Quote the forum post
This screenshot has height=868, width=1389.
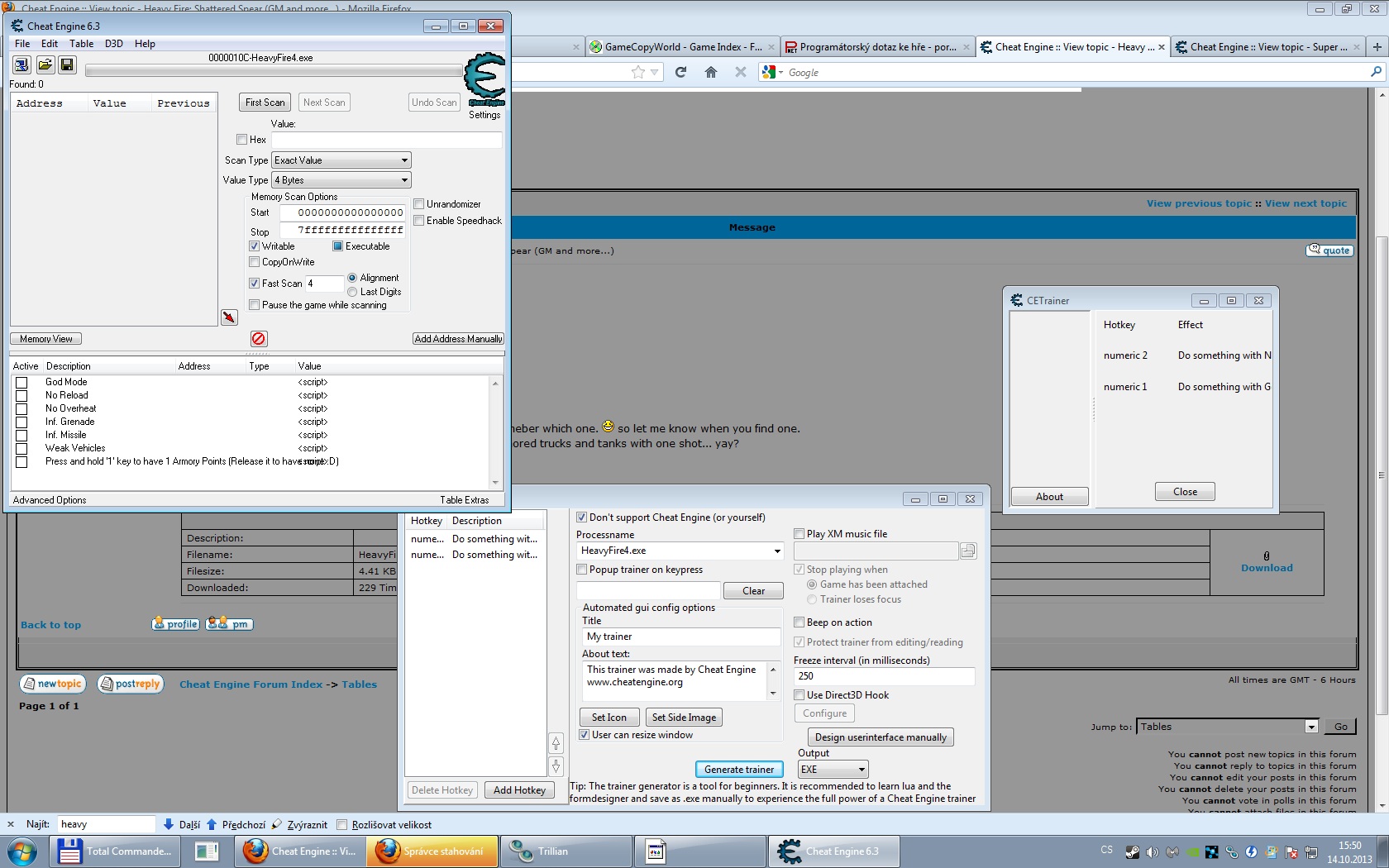(x=1329, y=250)
